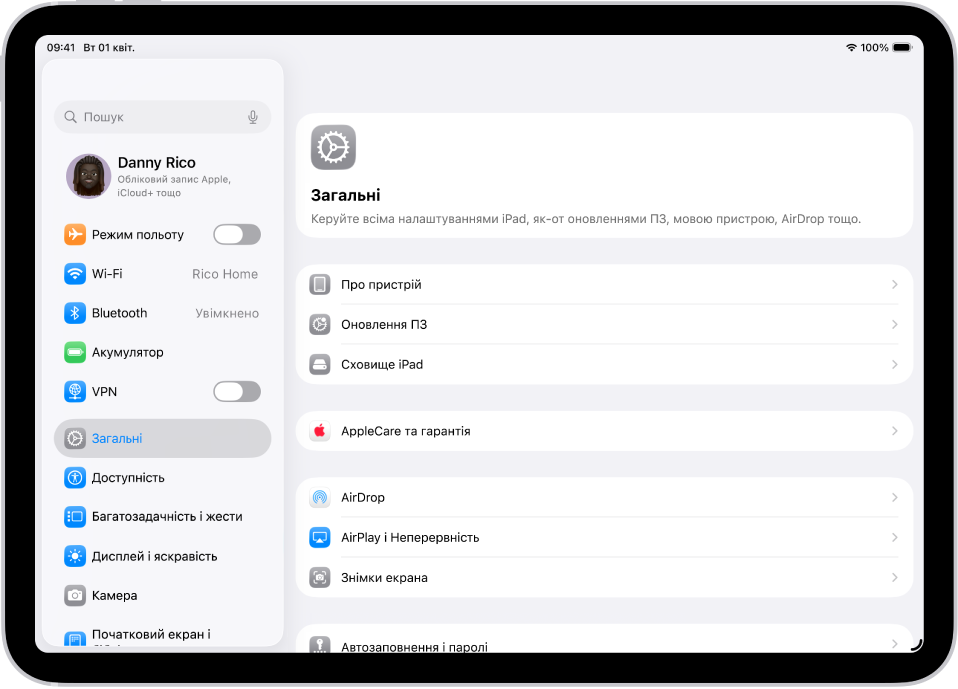Open Про пристрій settings row

coord(604,285)
